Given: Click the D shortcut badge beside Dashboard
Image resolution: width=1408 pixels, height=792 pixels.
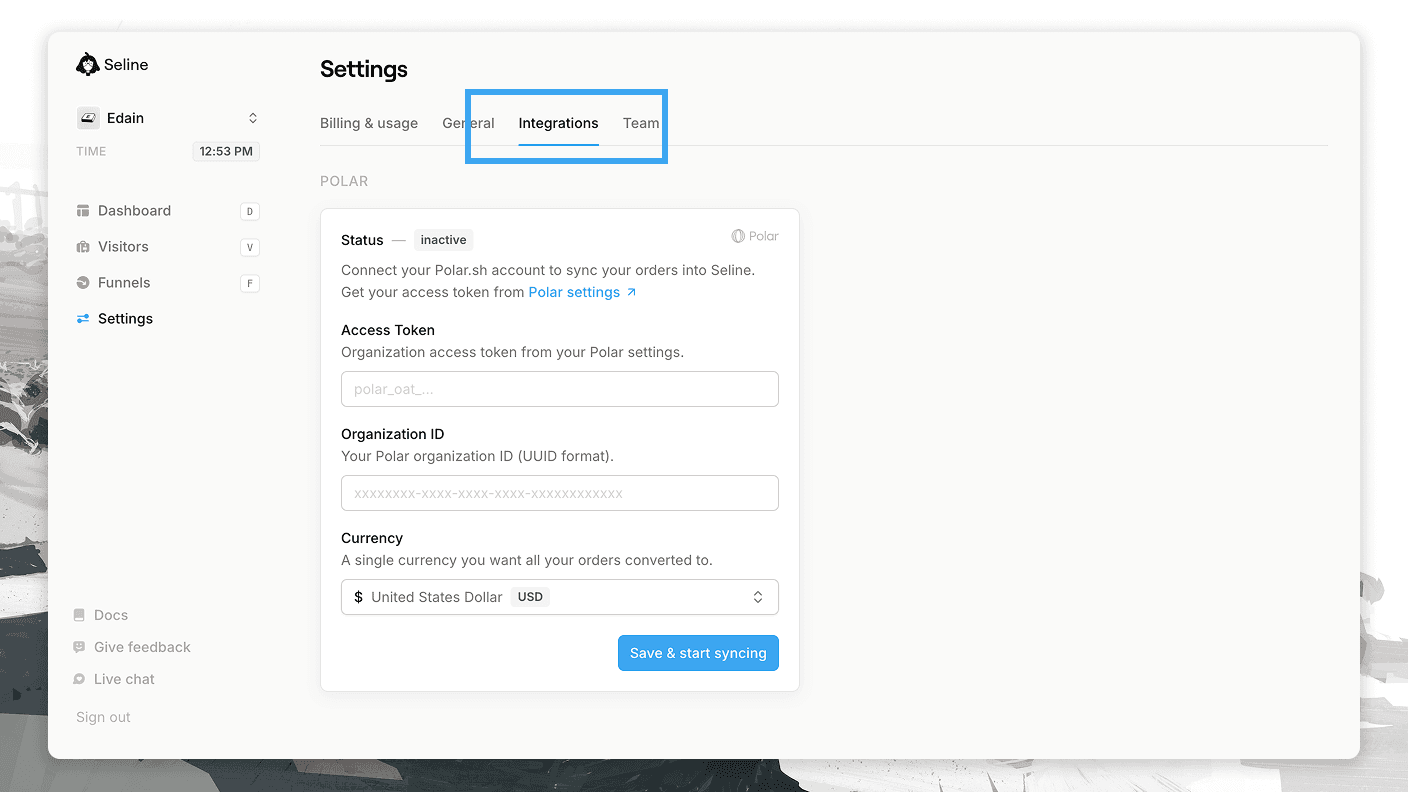Looking at the screenshot, I should pos(250,211).
